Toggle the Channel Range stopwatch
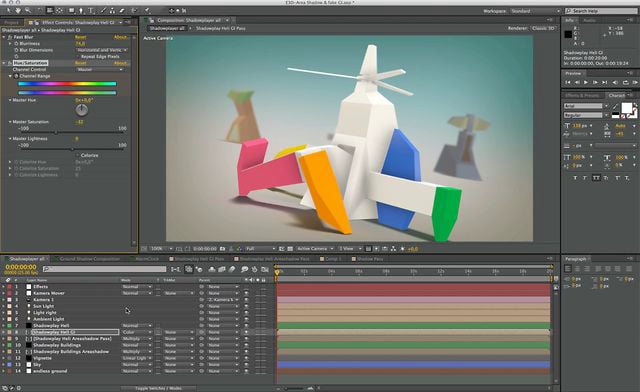 point(16,76)
